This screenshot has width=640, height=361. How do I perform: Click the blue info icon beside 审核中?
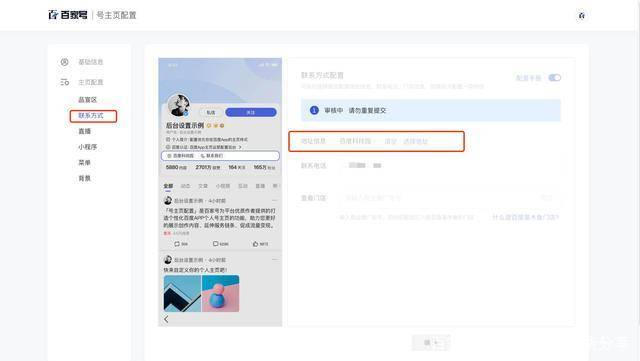pos(314,110)
